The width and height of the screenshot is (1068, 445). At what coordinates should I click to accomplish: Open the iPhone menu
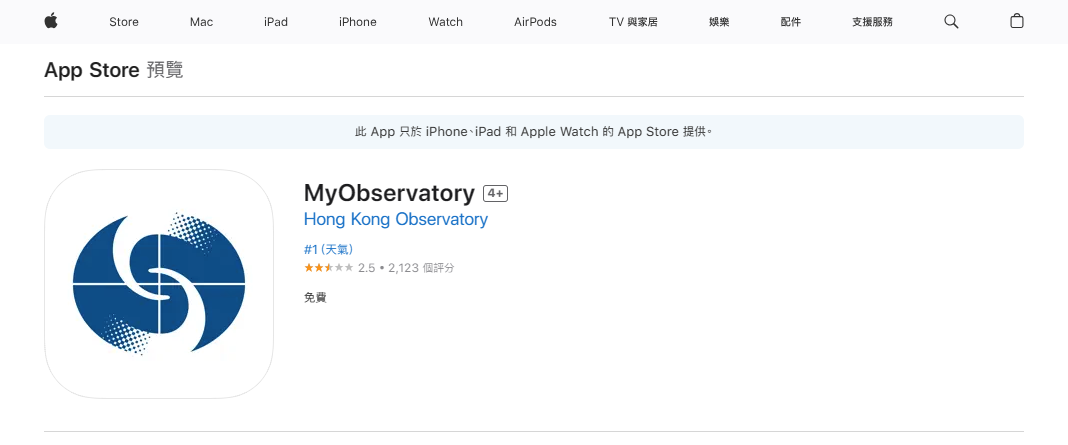pos(357,22)
